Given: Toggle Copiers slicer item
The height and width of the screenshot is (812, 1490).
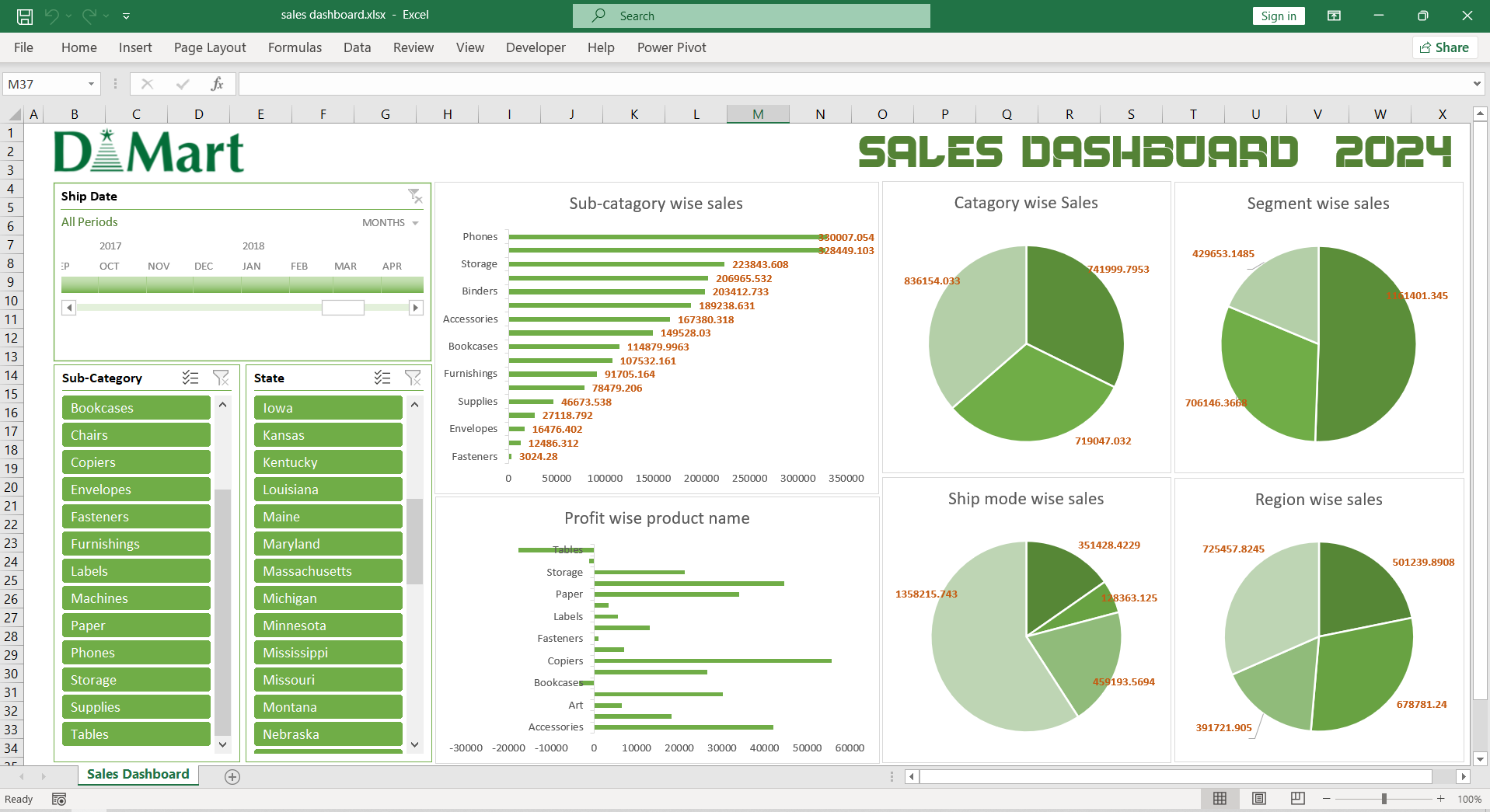Looking at the screenshot, I should (136, 462).
